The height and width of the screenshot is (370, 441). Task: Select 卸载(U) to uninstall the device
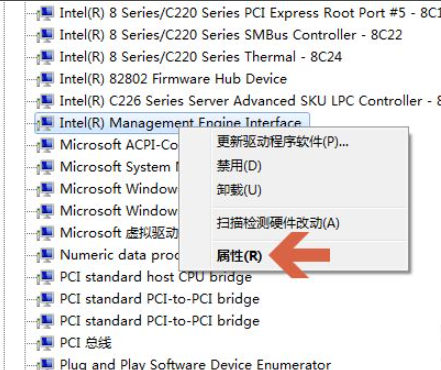(239, 190)
